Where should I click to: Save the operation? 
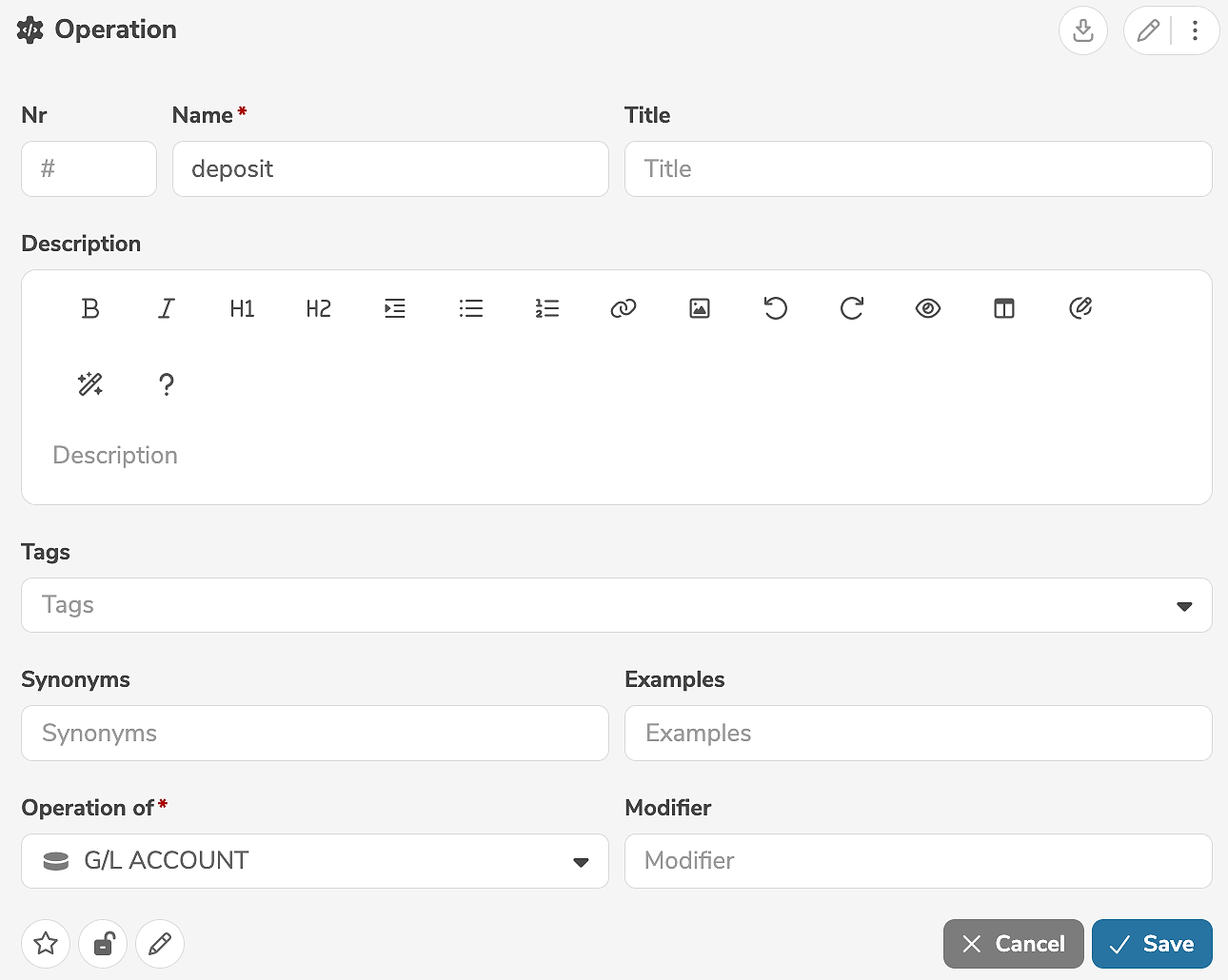click(1152, 944)
